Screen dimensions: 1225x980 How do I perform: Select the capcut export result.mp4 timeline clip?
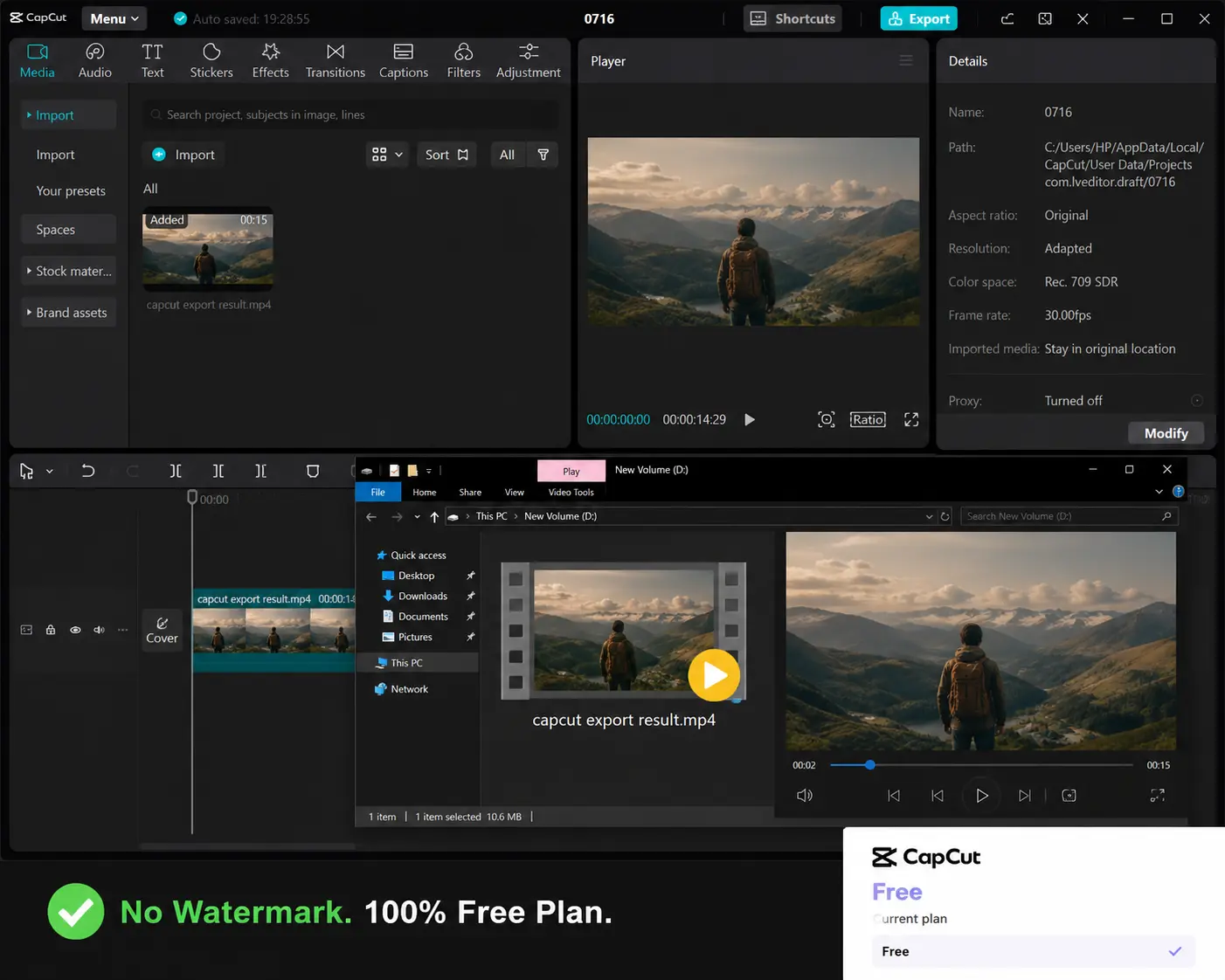[x=273, y=631]
